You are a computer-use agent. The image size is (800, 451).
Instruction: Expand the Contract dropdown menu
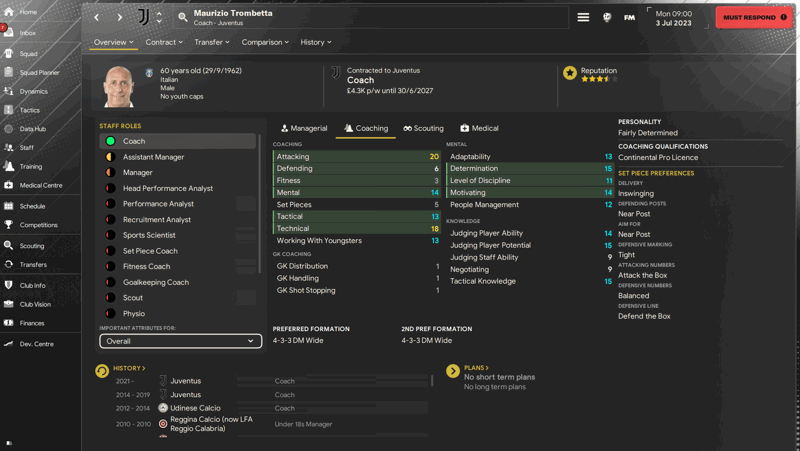tap(164, 42)
